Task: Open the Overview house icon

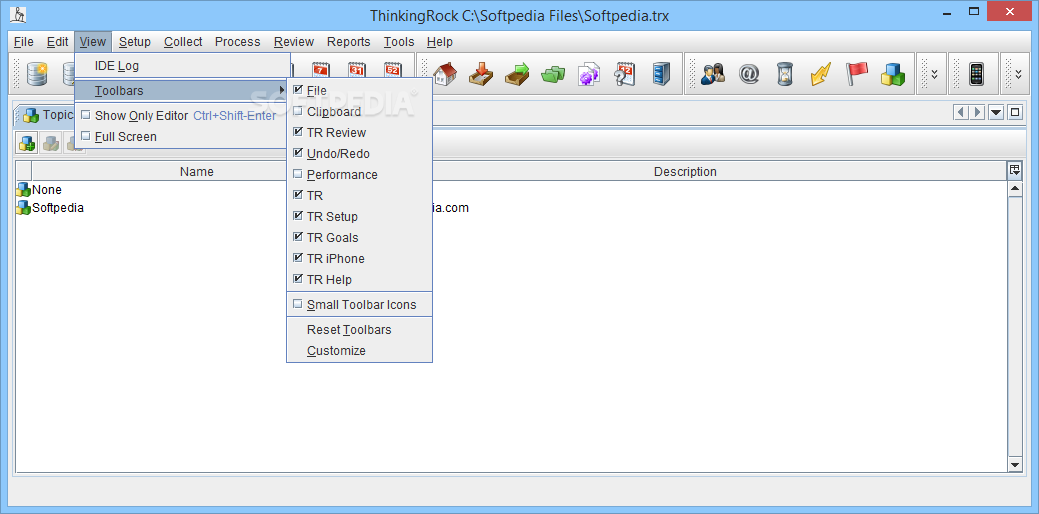Action: (x=446, y=74)
